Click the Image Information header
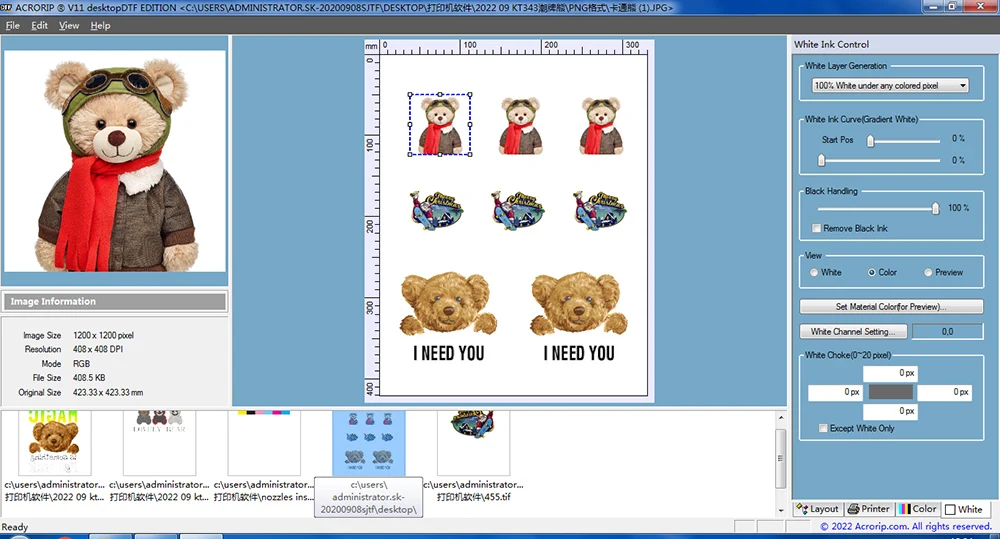The height and width of the screenshot is (539, 1000). 115,301
